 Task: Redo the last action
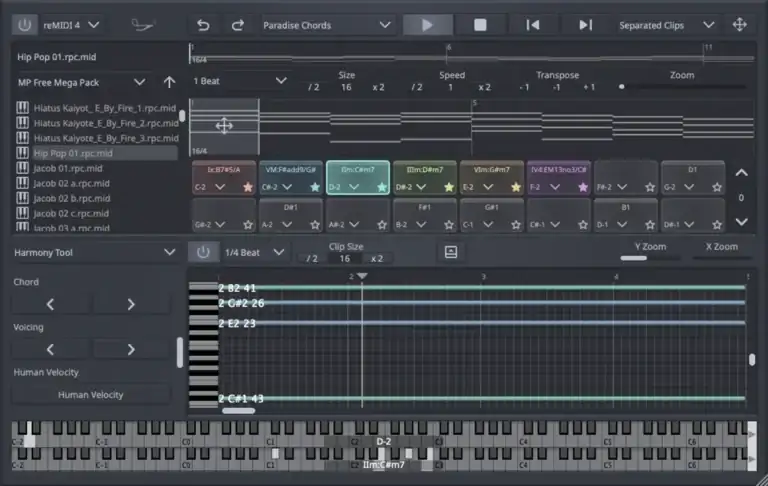click(x=238, y=25)
